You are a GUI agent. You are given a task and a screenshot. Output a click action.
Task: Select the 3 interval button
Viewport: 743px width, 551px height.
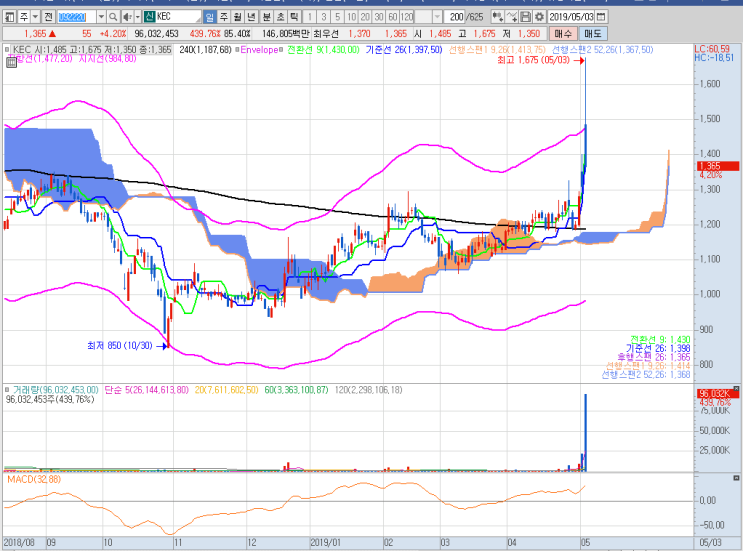coord(324,17)
